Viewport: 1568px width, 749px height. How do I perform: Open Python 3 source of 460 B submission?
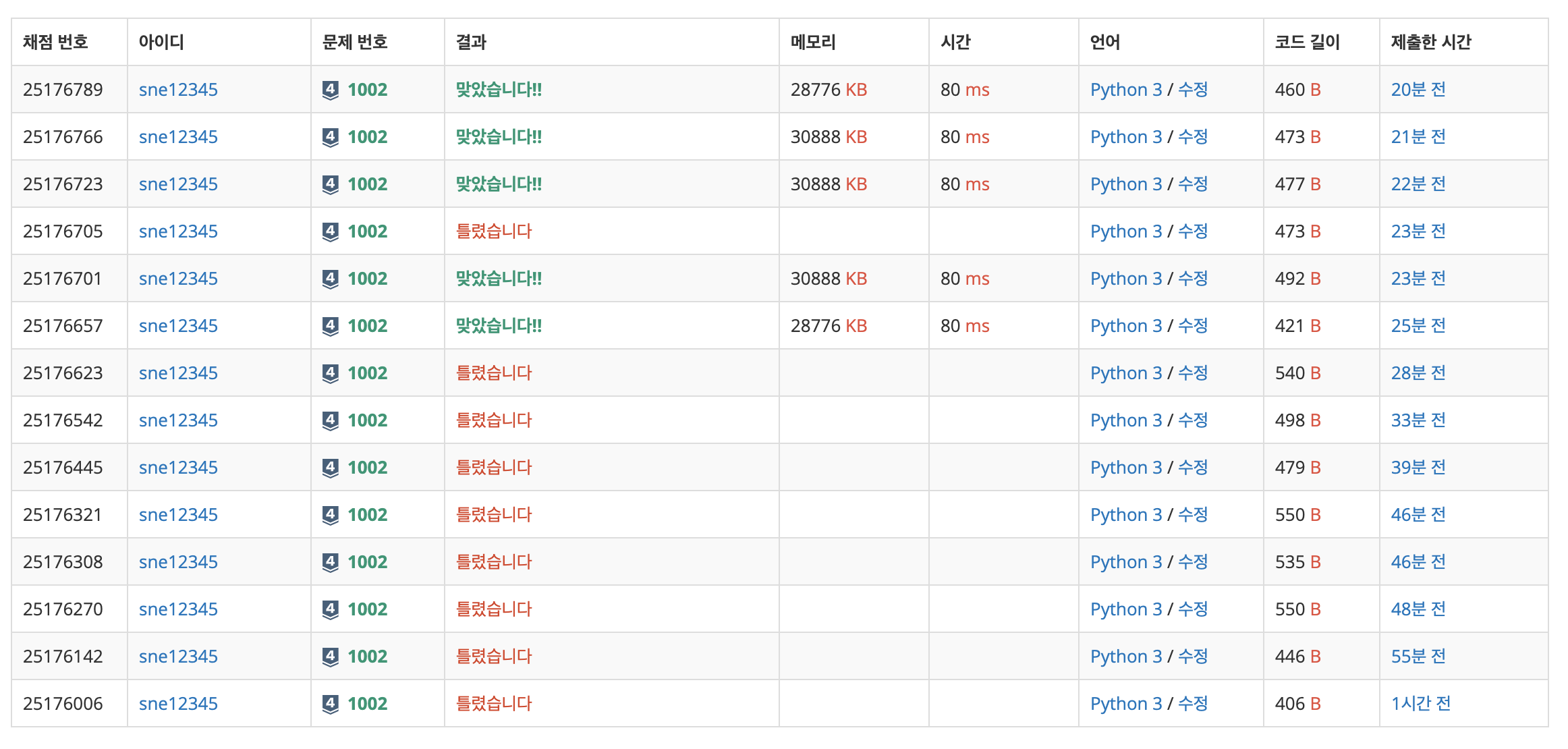(x=1125, y=90)
